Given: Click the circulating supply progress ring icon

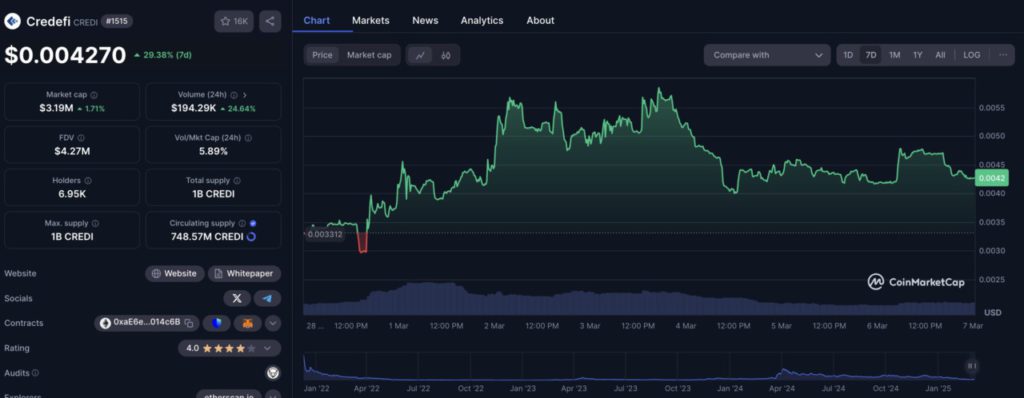Looking at the screenshot, I should [251, 237].
